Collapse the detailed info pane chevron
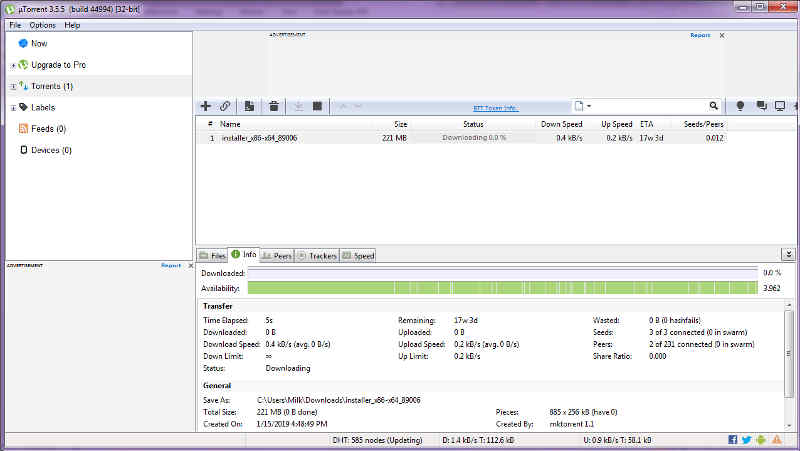This screenshot has height=451, width=800. coord(788,254)
